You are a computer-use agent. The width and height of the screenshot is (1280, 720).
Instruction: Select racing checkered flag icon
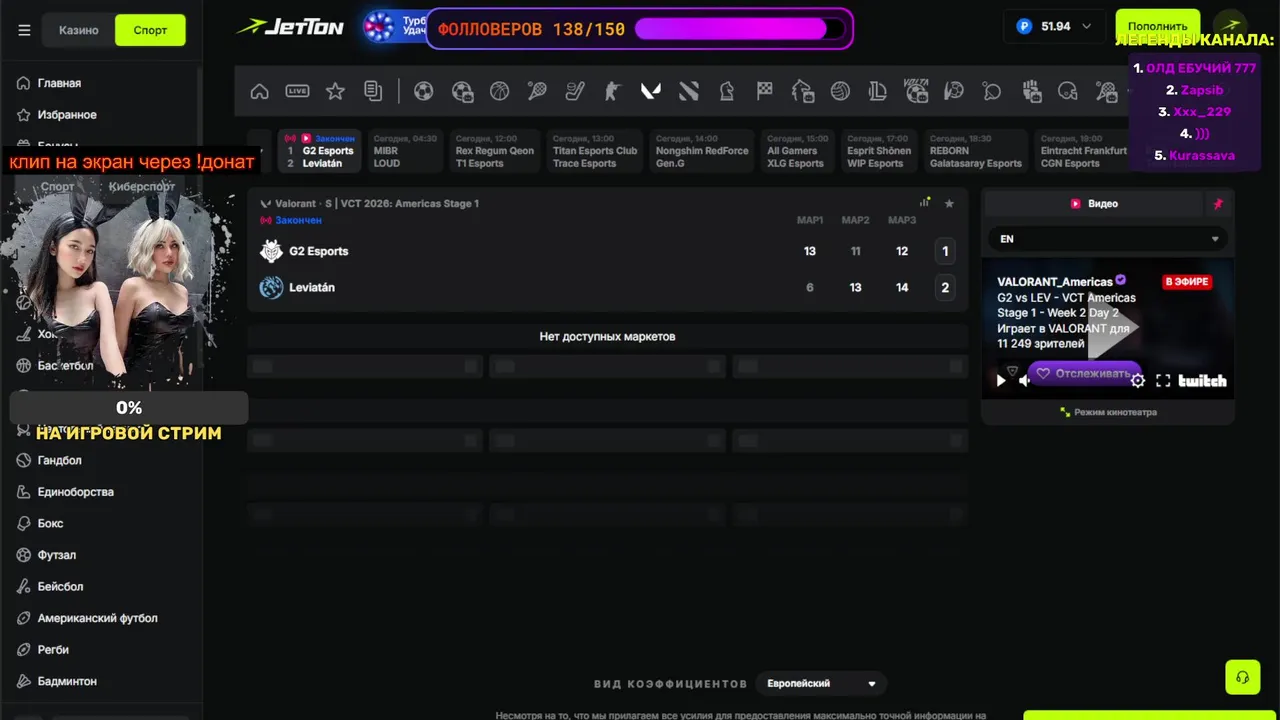(x=765, y=92)
